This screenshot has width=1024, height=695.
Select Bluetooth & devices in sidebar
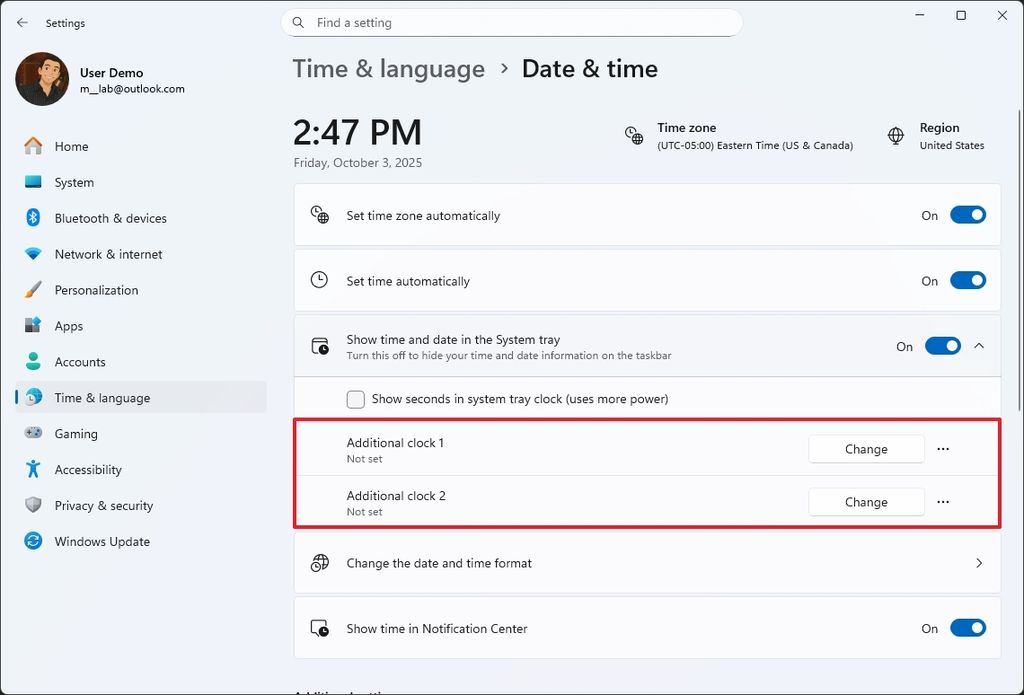141,218
